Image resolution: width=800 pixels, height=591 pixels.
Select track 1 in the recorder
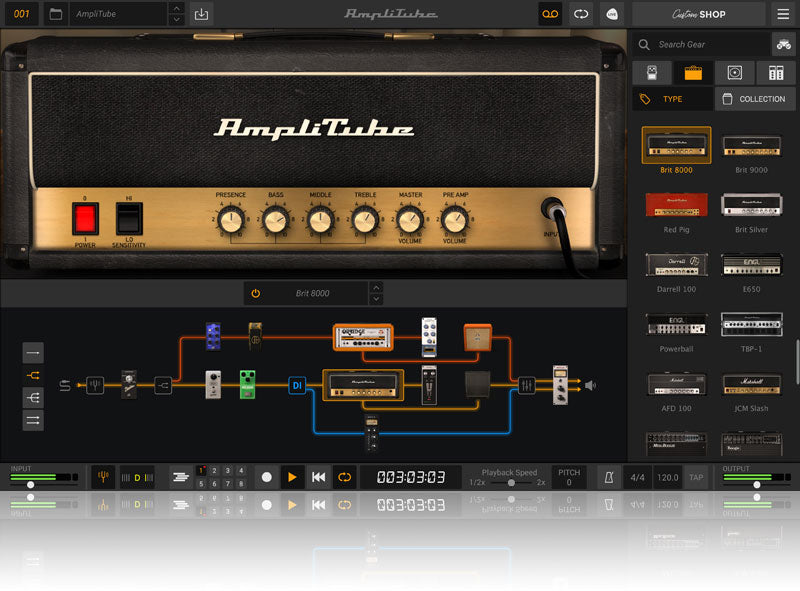[x=201, y=471]
